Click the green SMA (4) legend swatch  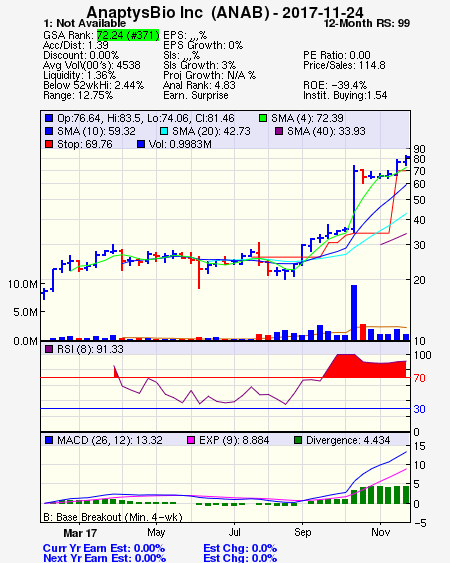pos(263,118)
